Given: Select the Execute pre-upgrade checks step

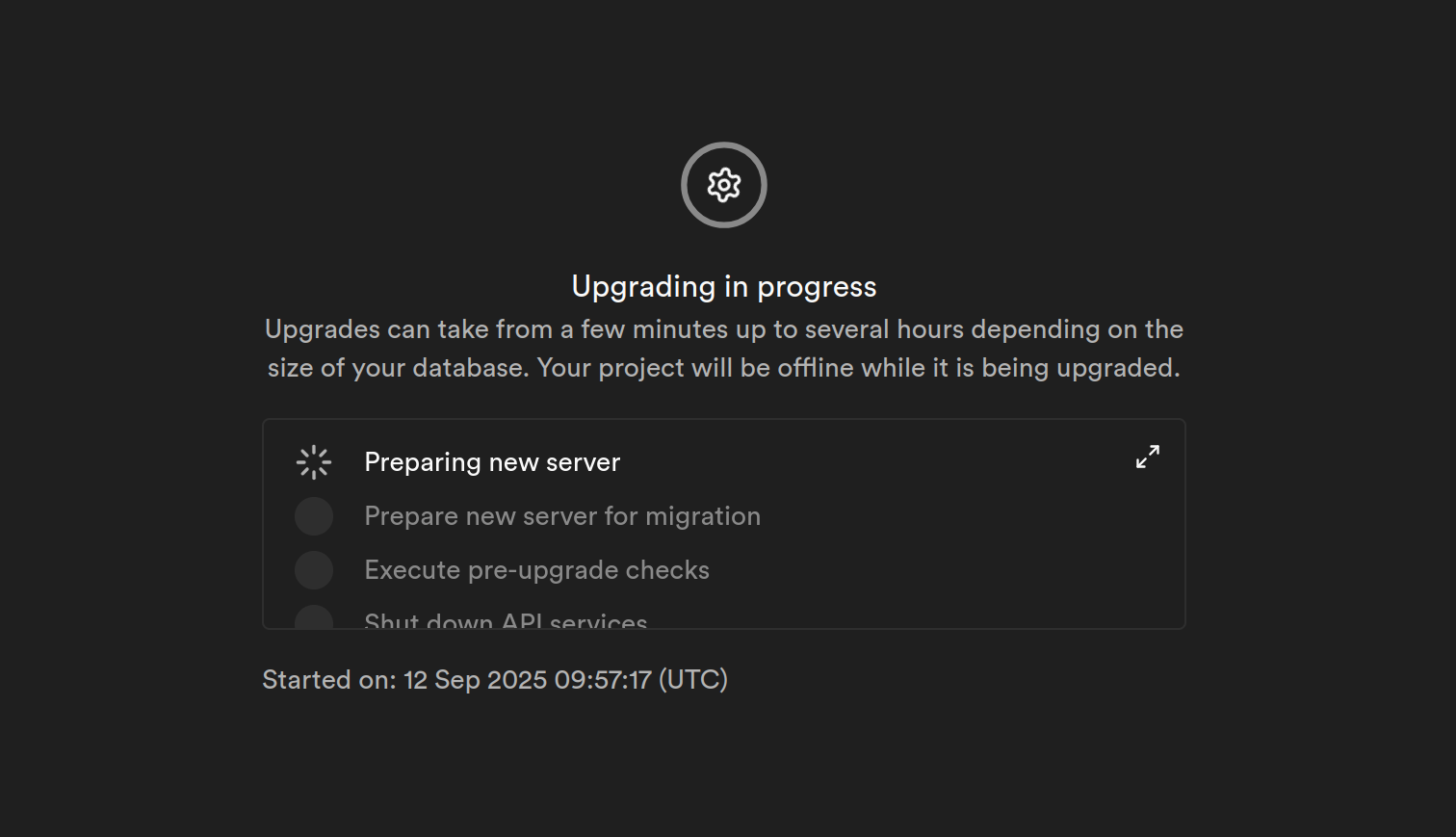Looking at the screenshot, I should coord(536,570).
